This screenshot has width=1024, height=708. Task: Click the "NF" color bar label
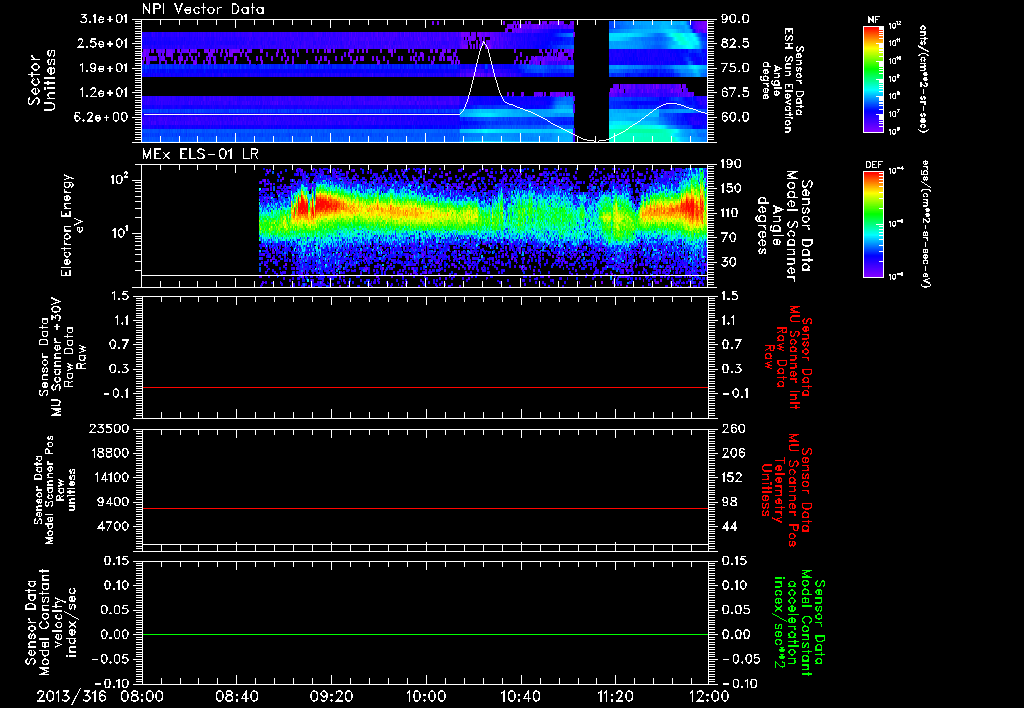(873, 20)
